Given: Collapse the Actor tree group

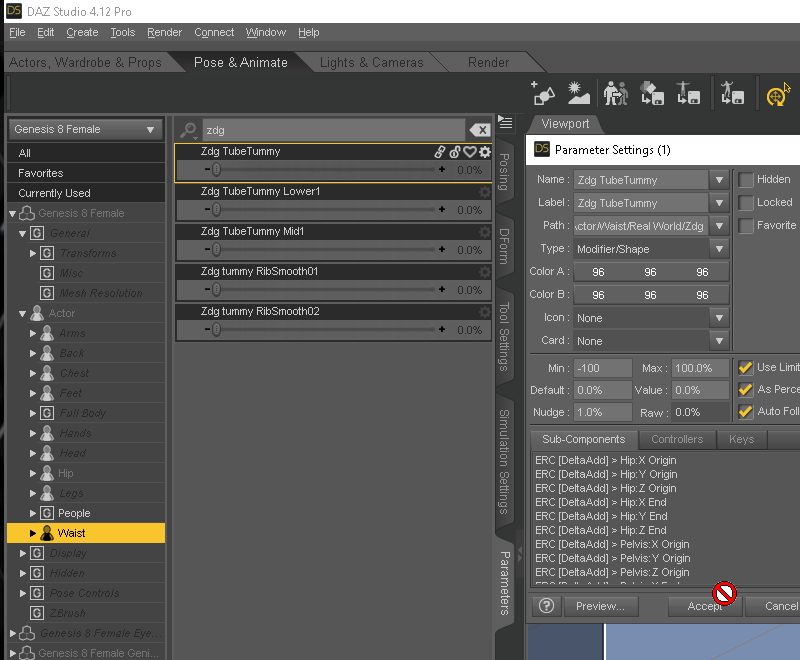Looking at the screenshot, I should point(22,314).
